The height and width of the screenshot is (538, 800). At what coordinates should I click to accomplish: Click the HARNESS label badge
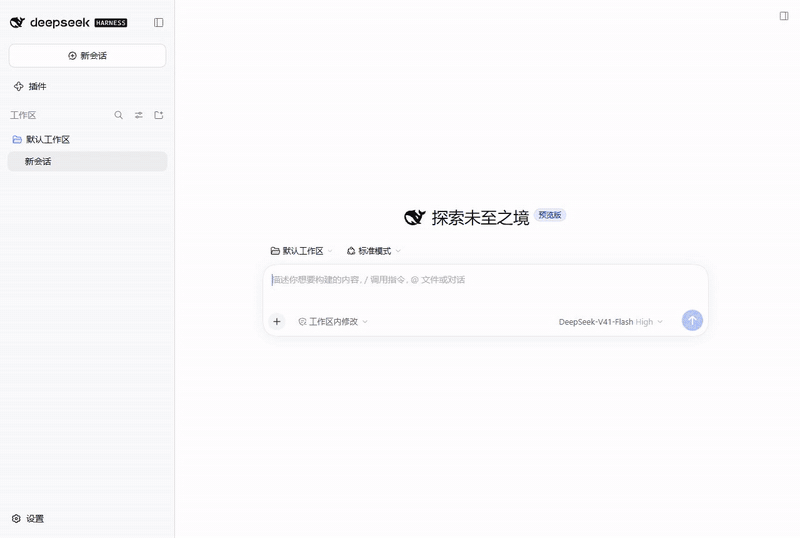click(111, 23)
